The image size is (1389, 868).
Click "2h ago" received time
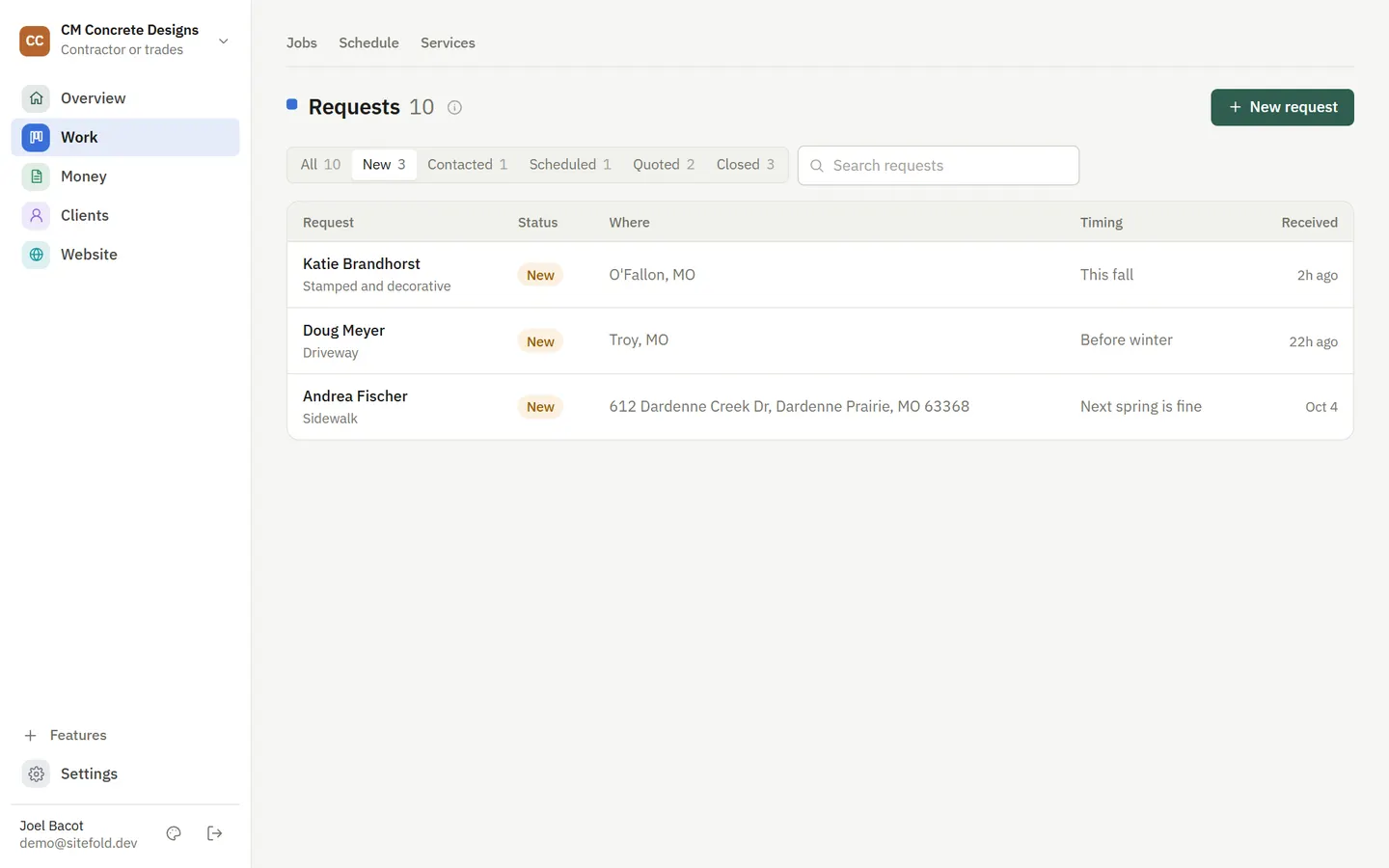(1317, 276)
